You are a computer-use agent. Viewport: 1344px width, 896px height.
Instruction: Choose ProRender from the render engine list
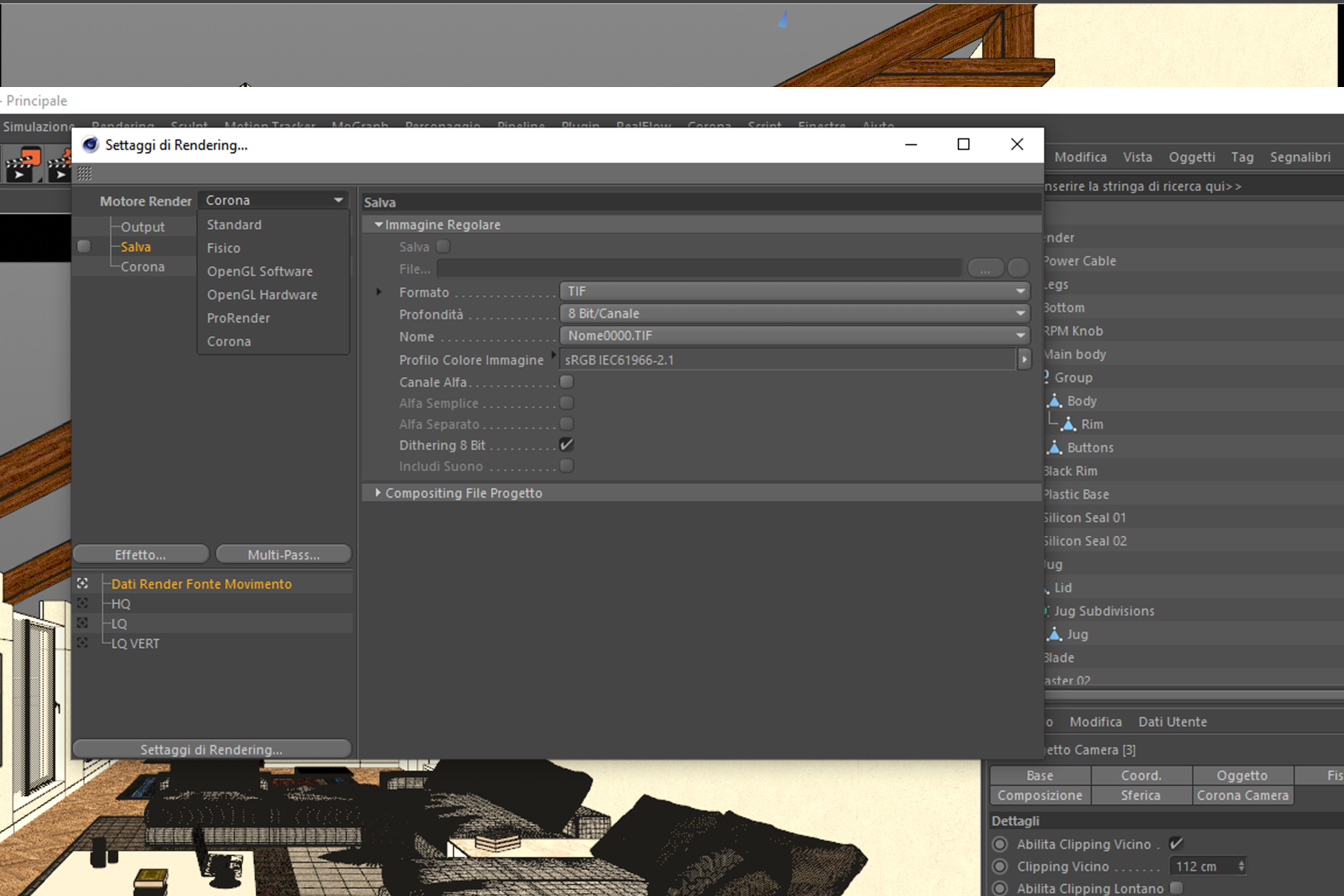coord(238,318)
